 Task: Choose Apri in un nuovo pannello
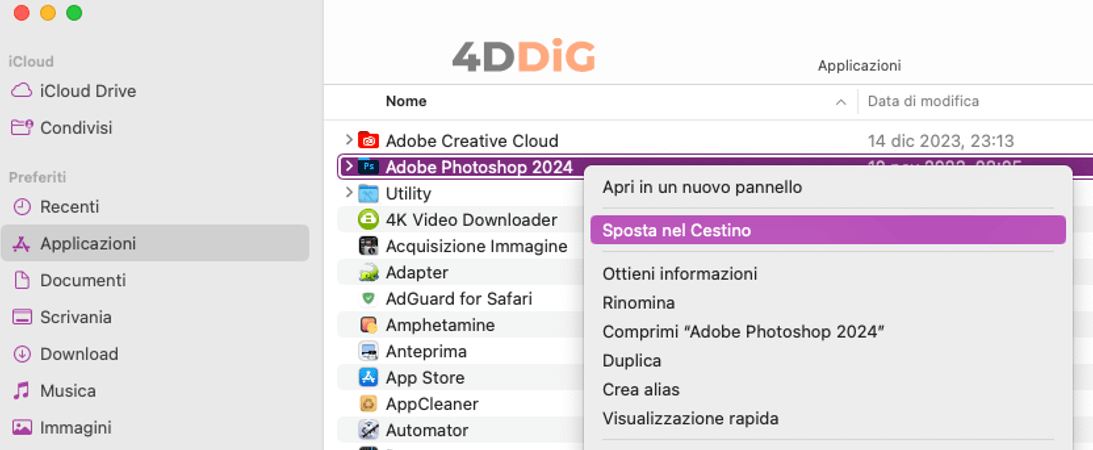[703, 187]
